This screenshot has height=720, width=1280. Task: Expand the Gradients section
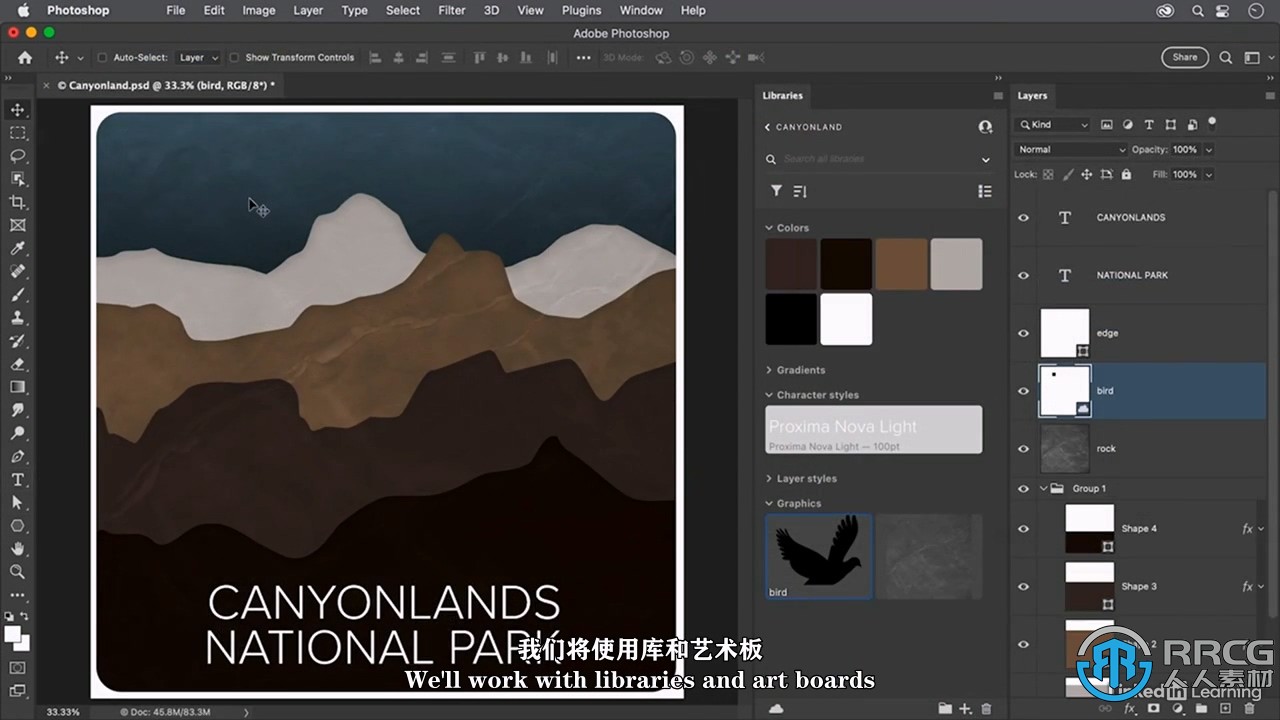(x=769, y=370)
